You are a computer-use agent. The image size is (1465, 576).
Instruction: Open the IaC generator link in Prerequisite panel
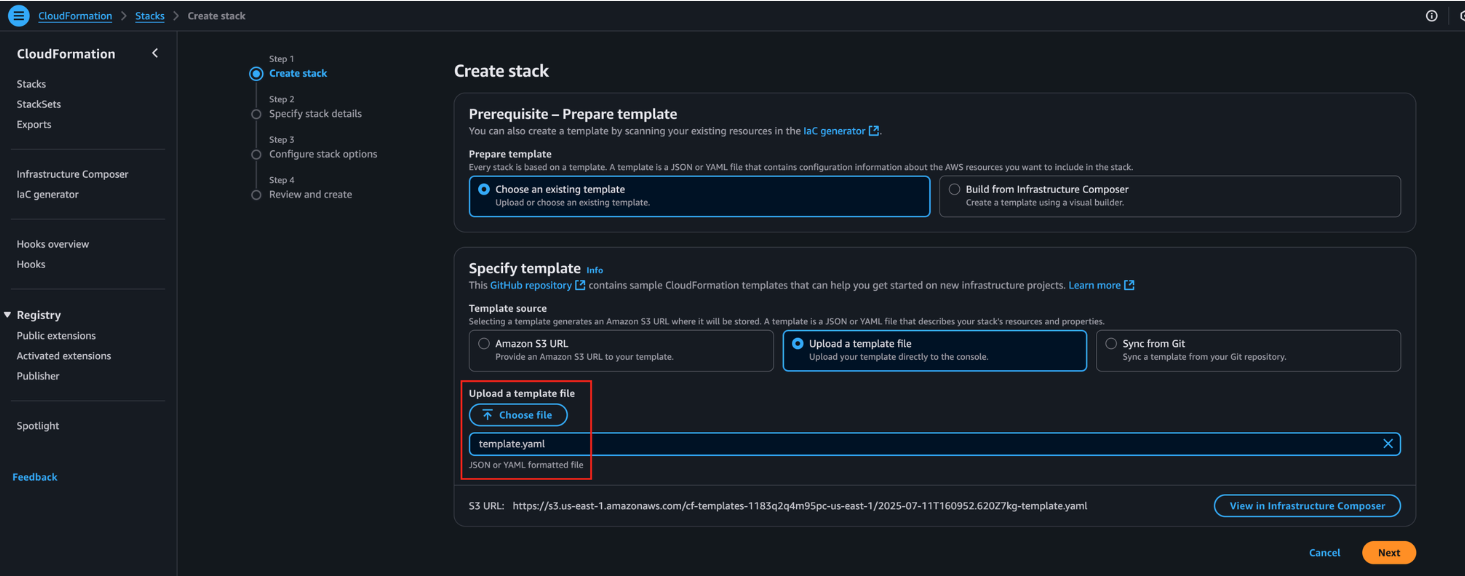tap(834, 131)
